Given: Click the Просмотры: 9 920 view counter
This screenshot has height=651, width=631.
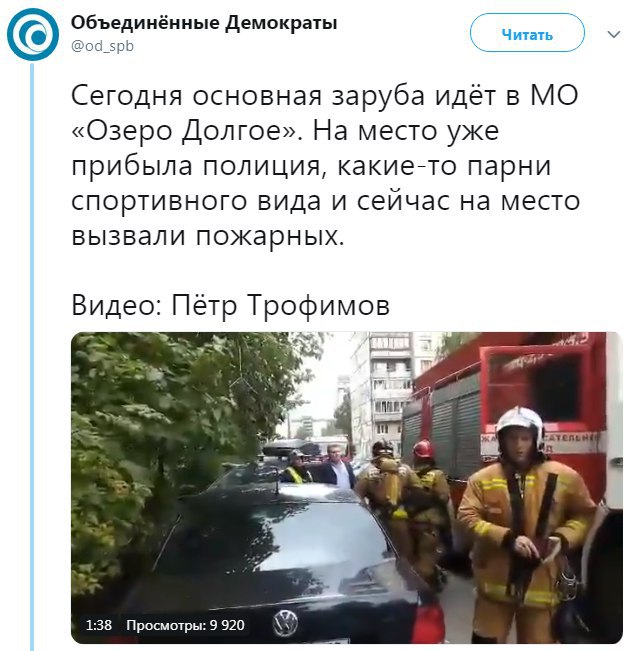Looking at the screenshot, I should [x=185, y=625].
